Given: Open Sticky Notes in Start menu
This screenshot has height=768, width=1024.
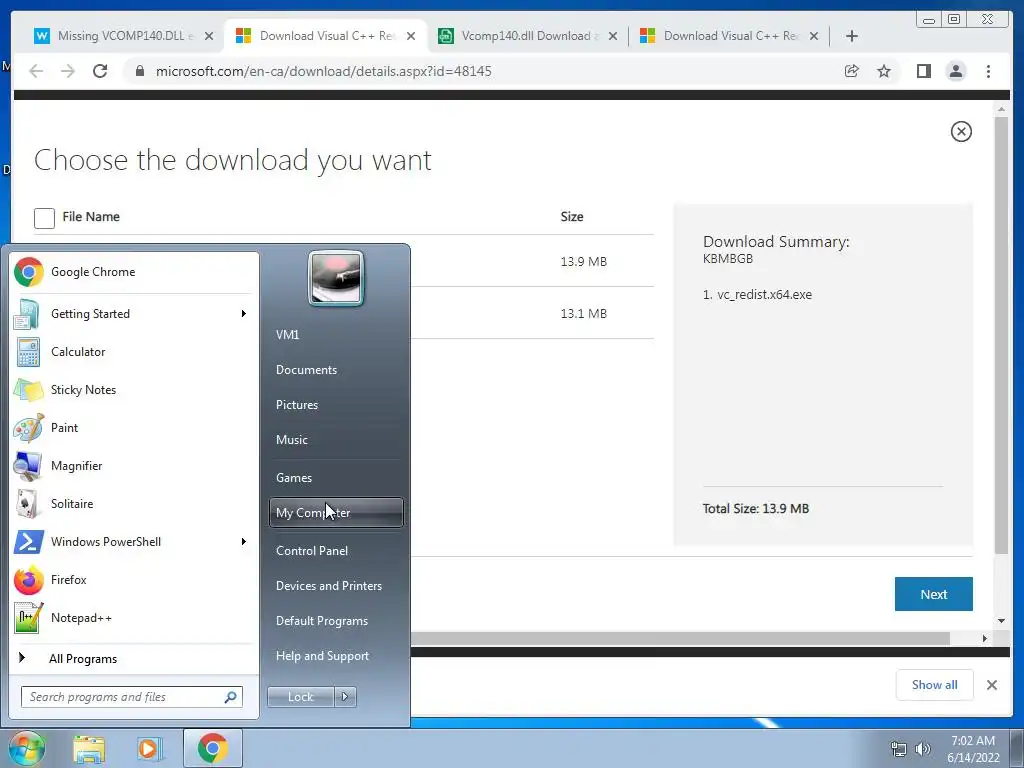Looking at the screenshot, I should pos(133,390).
